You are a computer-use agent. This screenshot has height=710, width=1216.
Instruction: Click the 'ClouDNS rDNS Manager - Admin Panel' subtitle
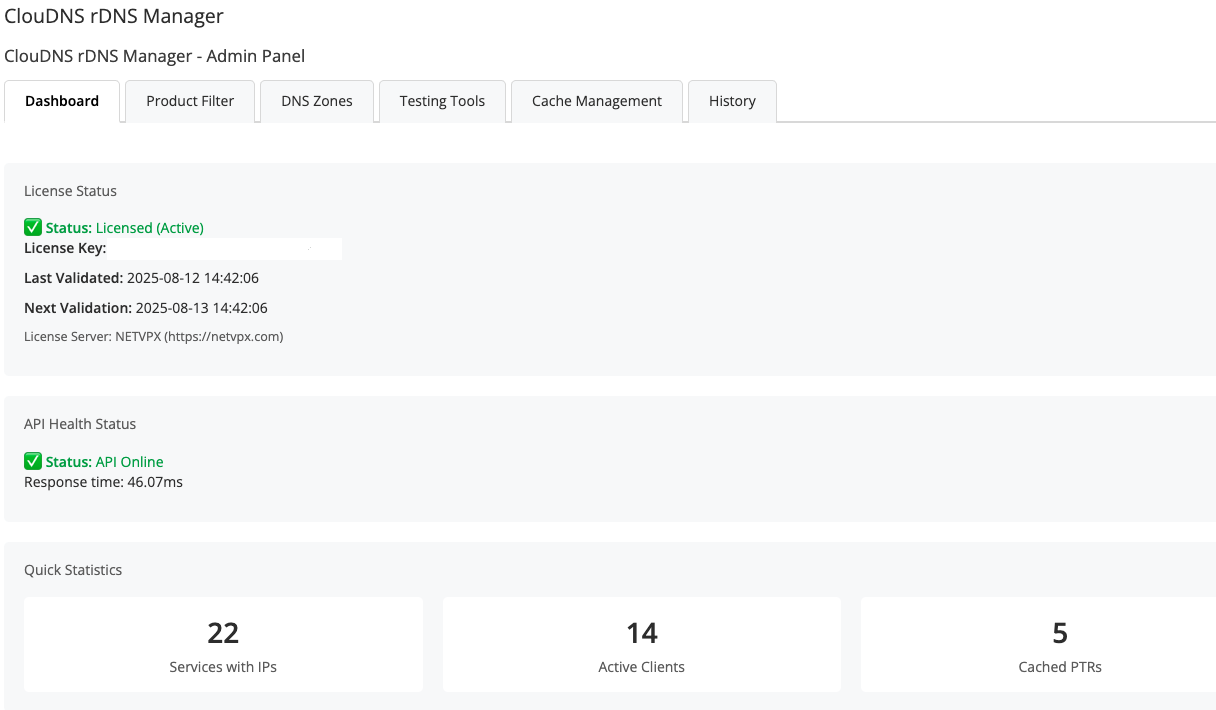155,56
